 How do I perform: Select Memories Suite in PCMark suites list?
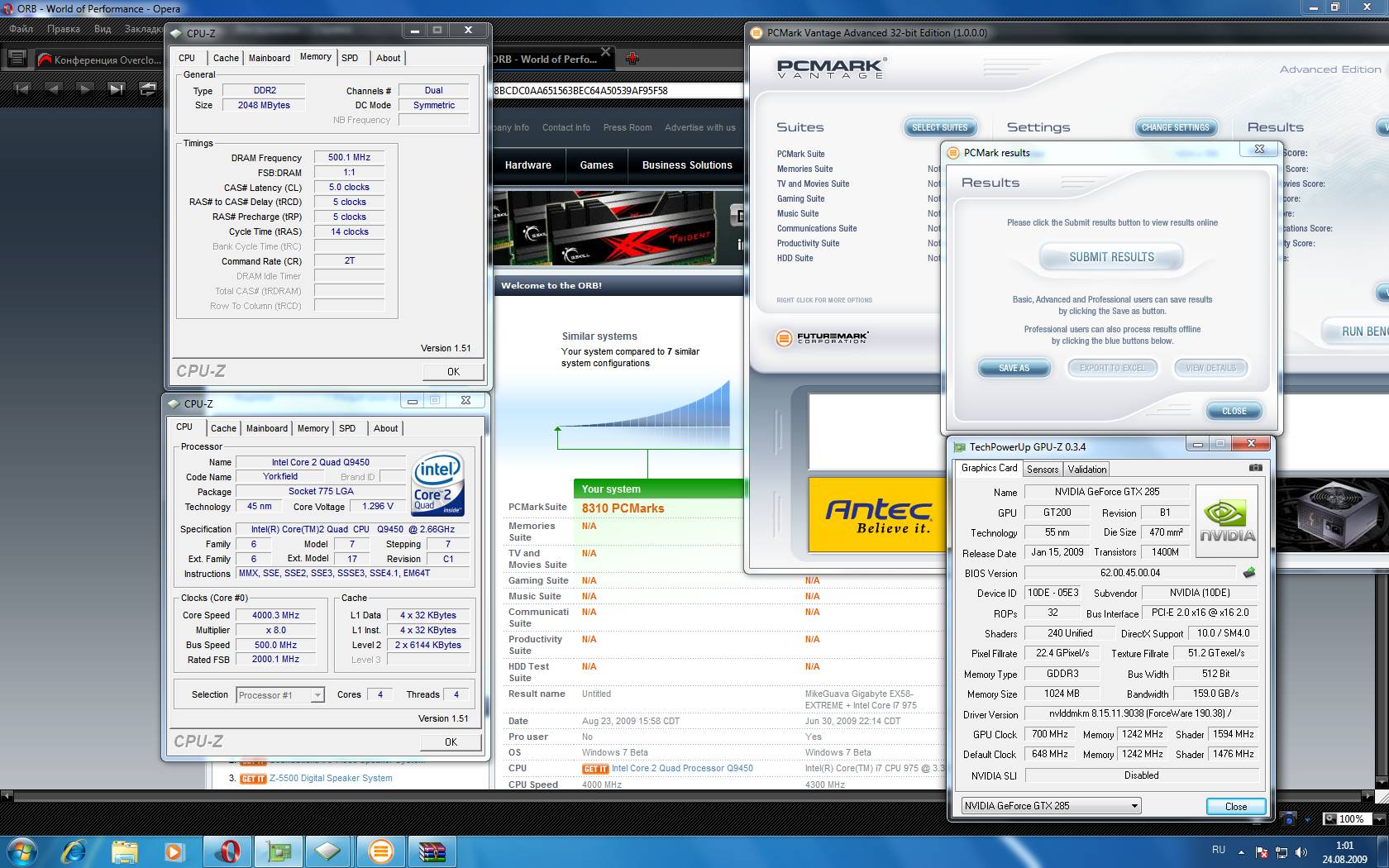coord(804,169)
